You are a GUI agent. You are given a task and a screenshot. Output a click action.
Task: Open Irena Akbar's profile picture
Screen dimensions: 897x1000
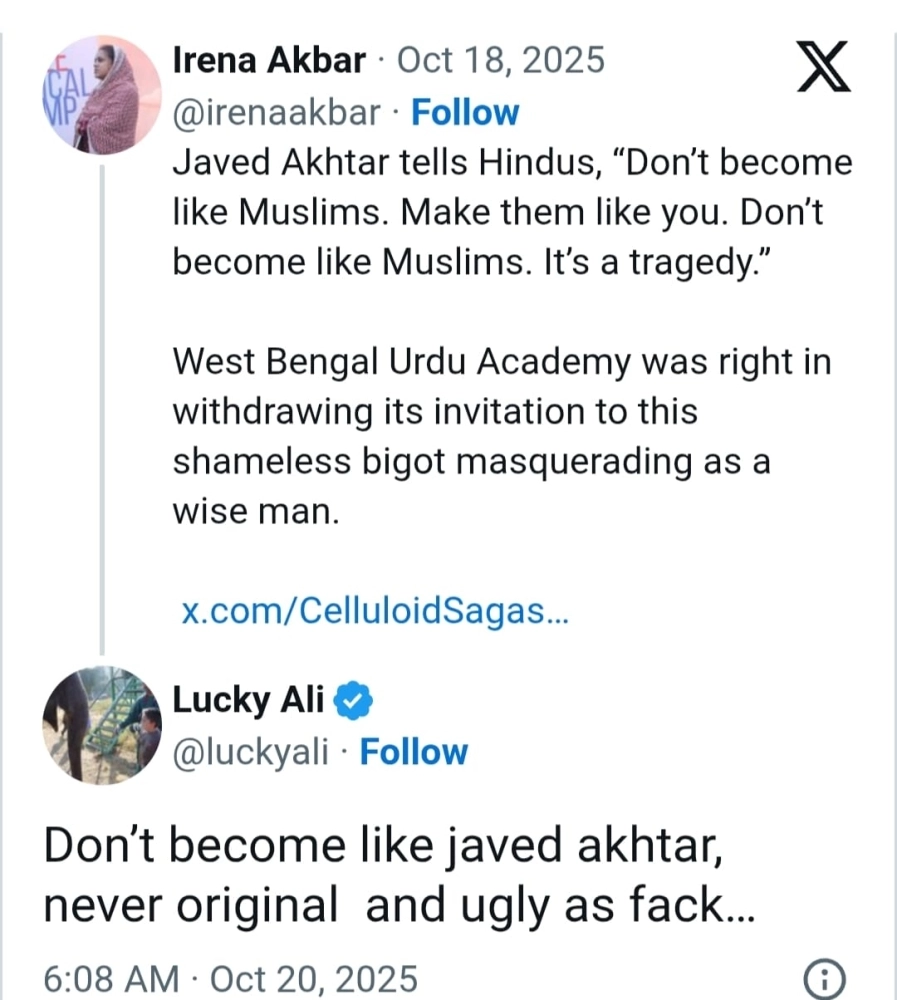click(101, 97)
